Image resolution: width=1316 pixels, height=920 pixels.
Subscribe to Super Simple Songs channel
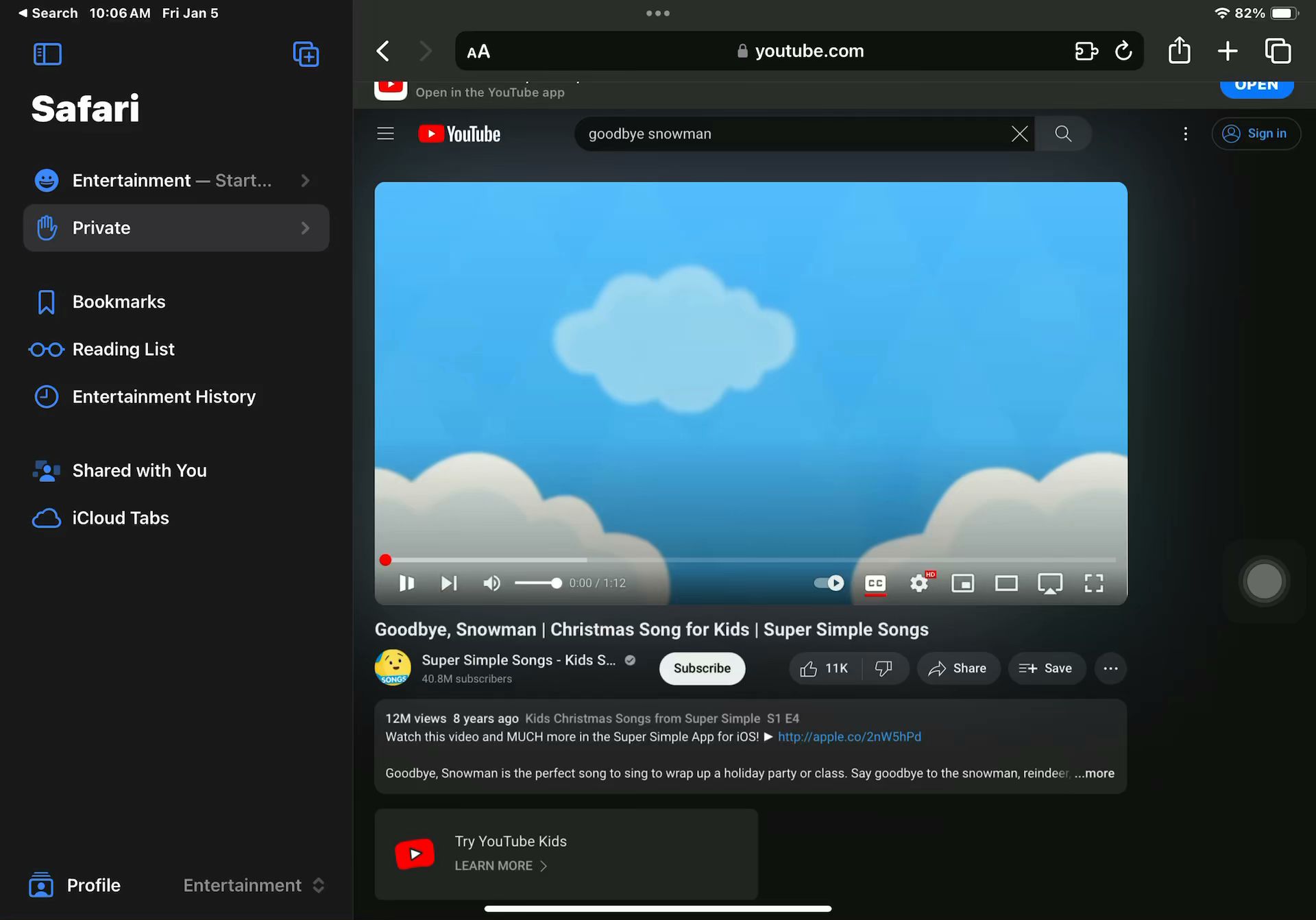pyautogui.click(x=702, y=668)
